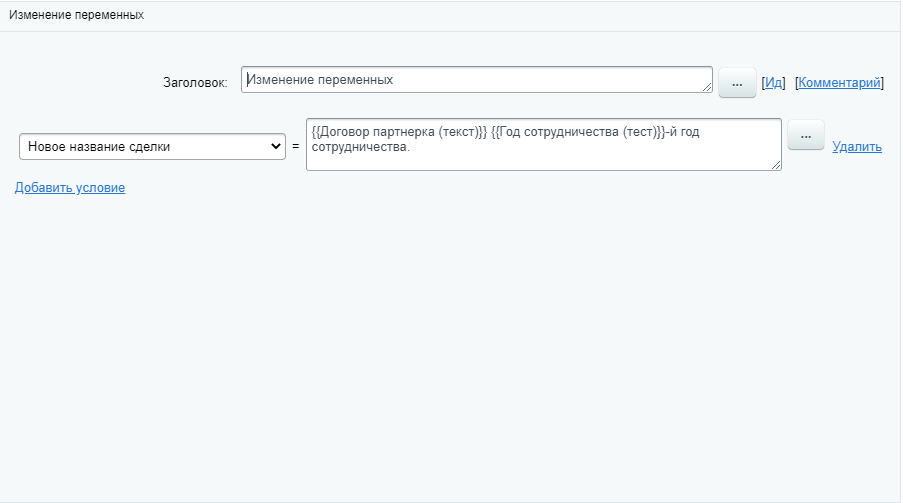The height and width of the screenshot is (503, 903).
Task: Click the [Ид] link
Action: coord(774,83)
